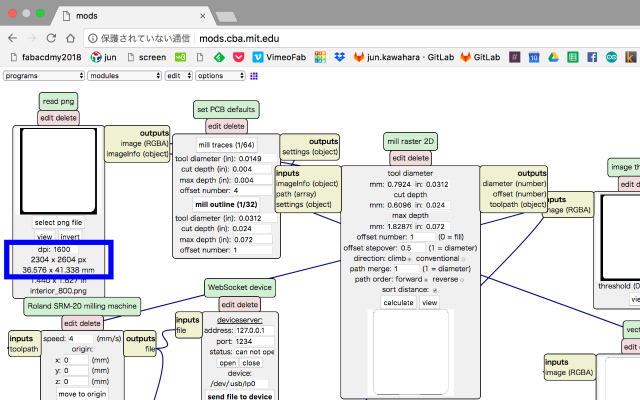Click view button under select png file
640x400 pixels.
44,237
